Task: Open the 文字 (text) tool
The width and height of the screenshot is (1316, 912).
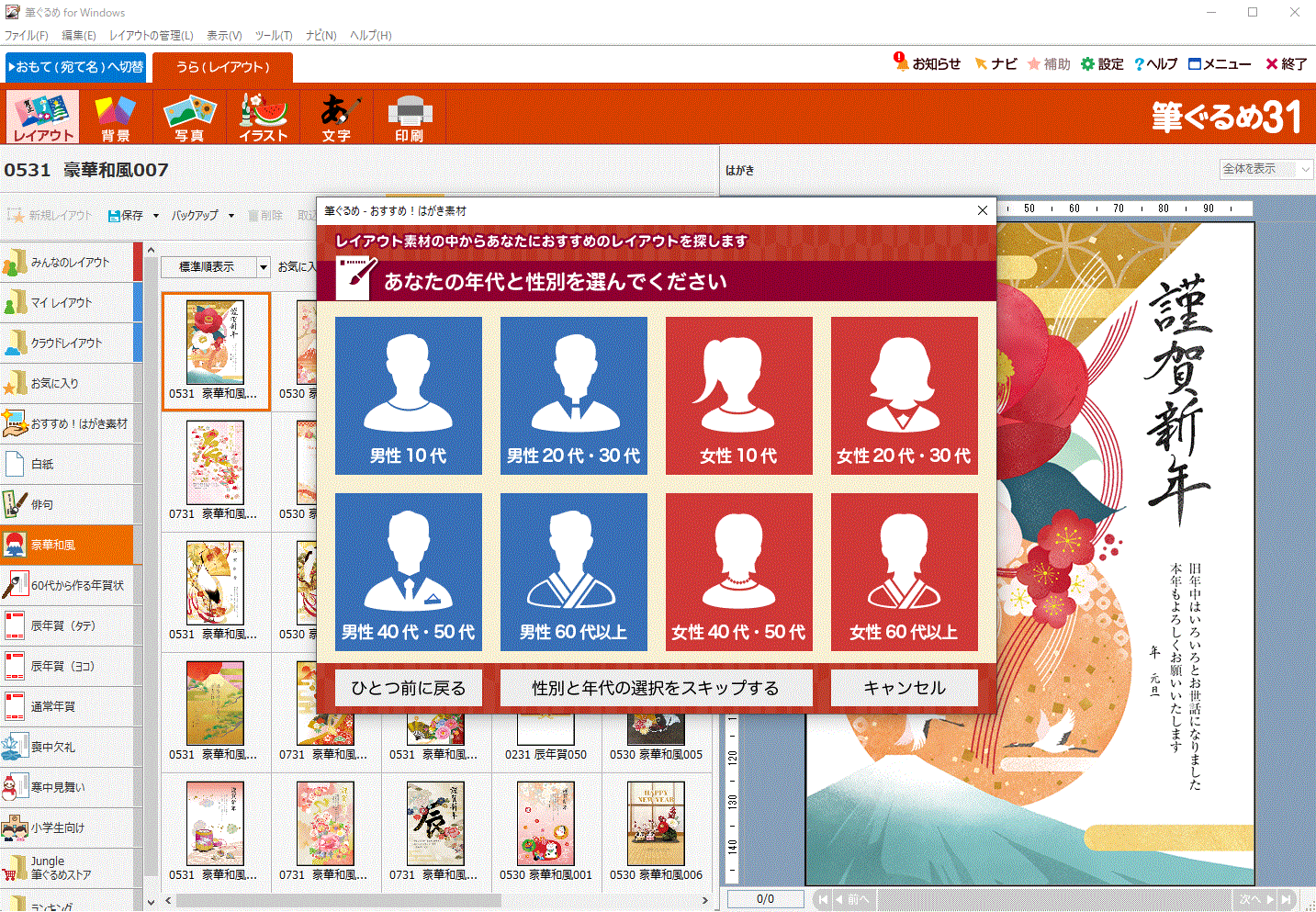Action: click(x=336, y=117)
